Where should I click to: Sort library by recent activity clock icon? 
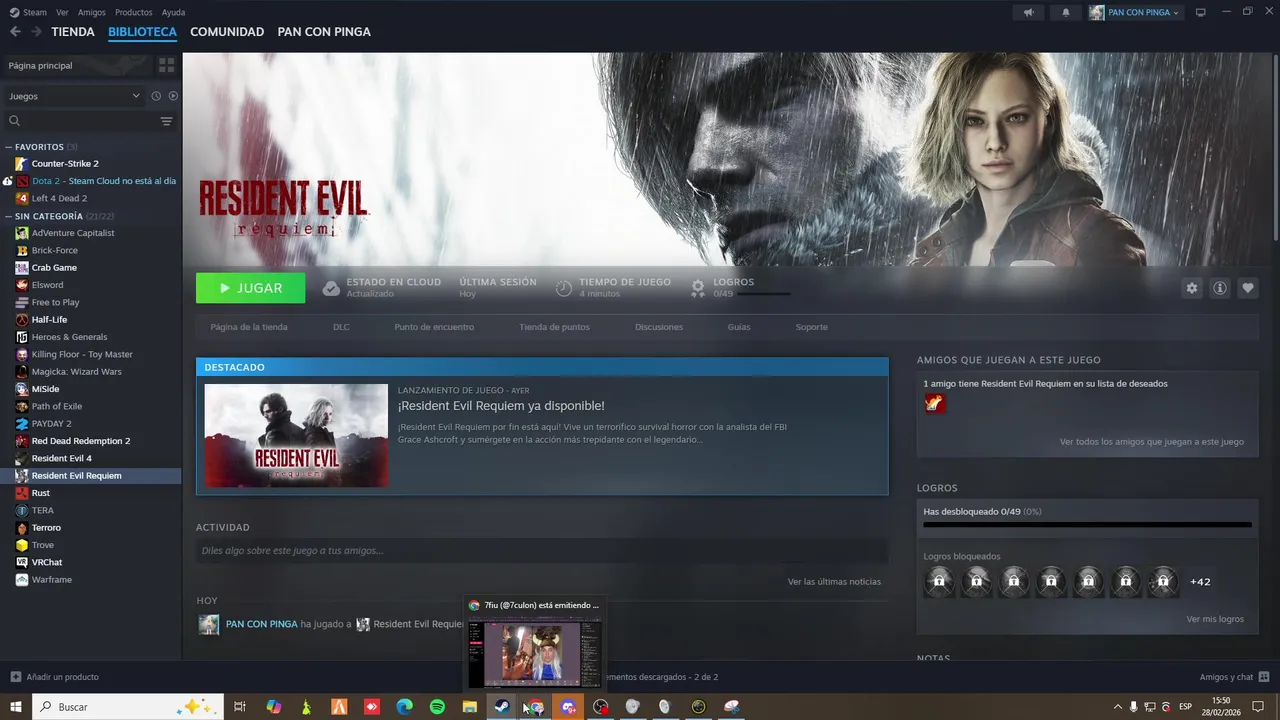[156, 96]
